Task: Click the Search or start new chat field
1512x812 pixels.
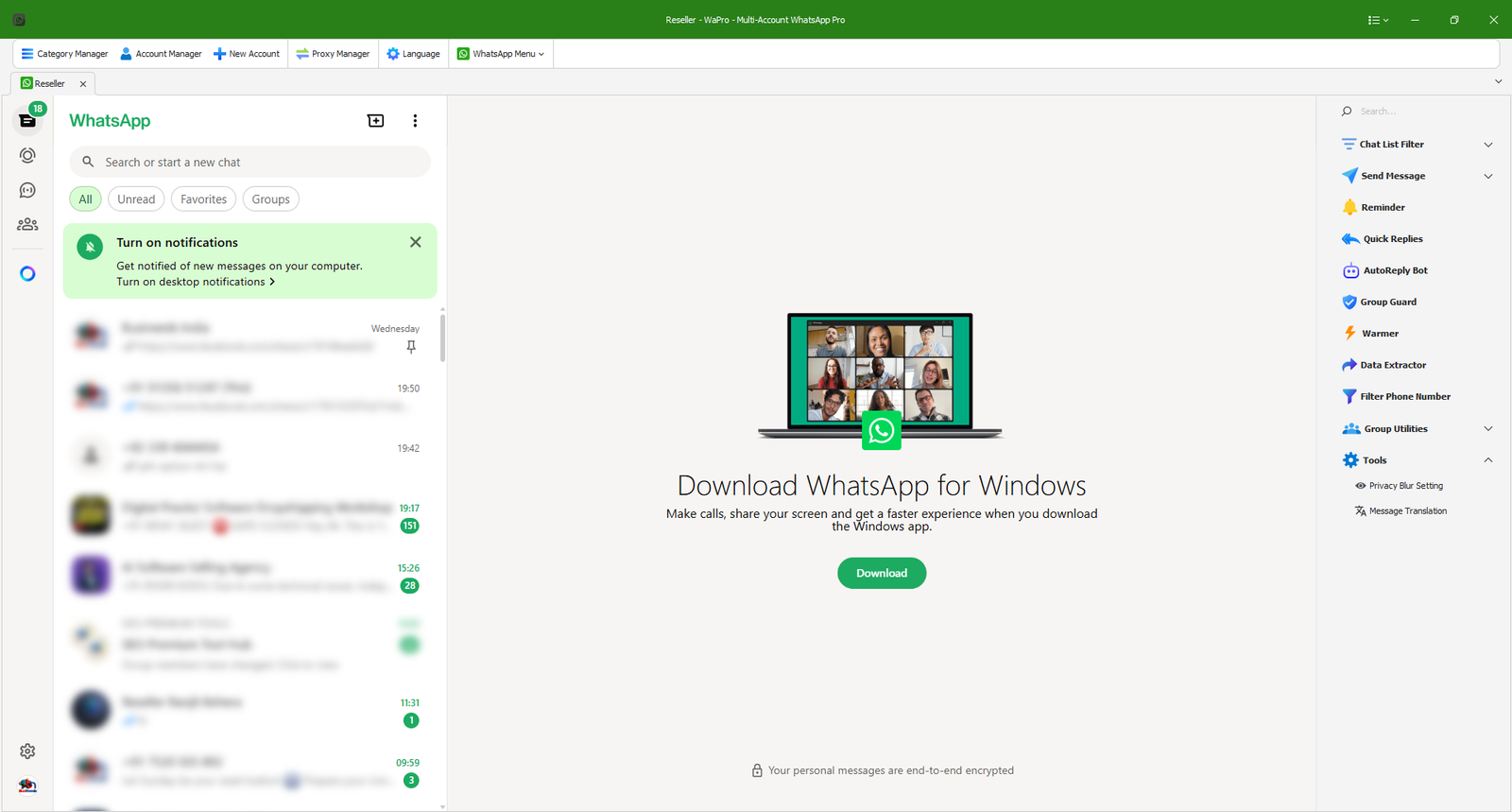Action: click(250, 163)
